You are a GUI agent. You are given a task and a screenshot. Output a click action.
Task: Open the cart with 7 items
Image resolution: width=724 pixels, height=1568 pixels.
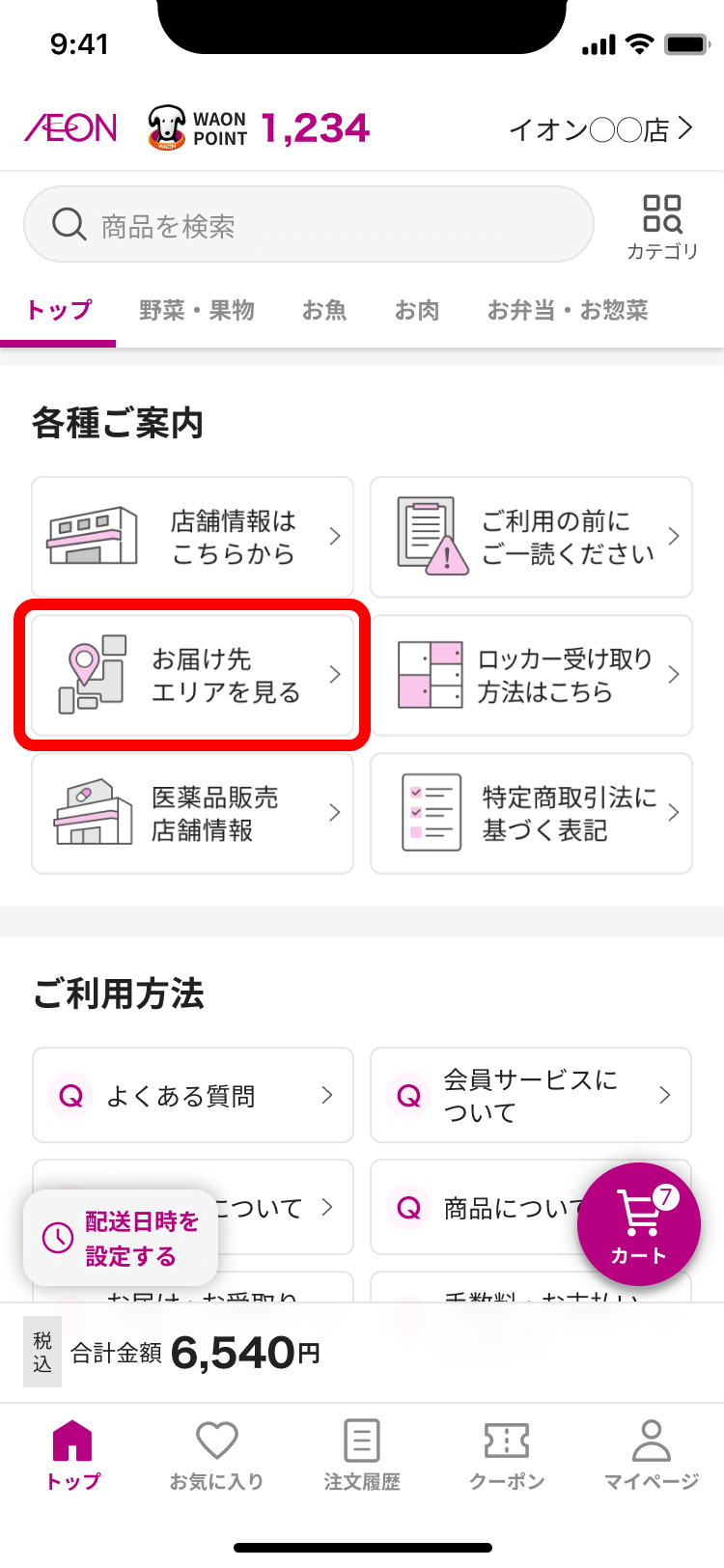click(638, 1224)
